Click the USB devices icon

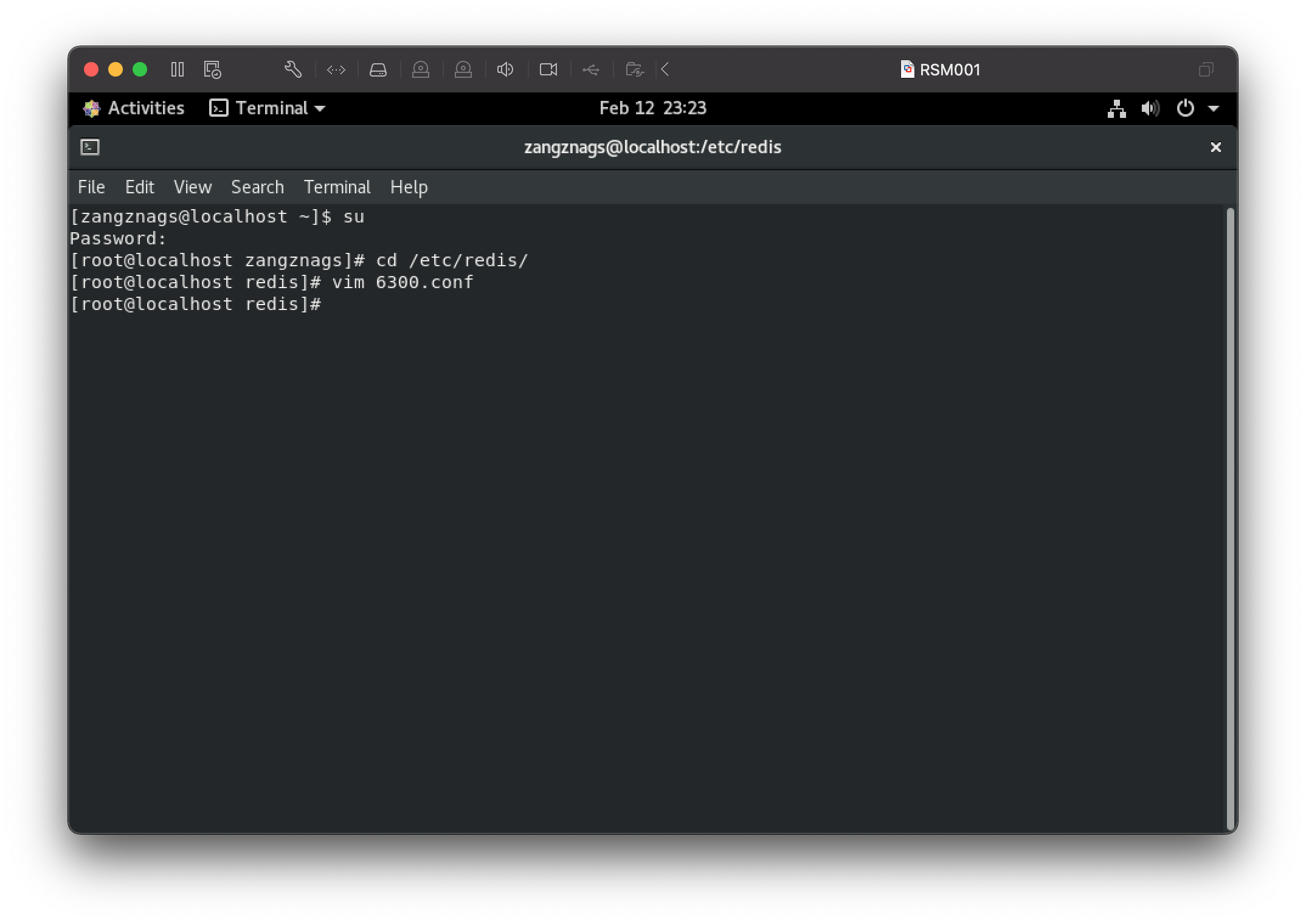591,70
